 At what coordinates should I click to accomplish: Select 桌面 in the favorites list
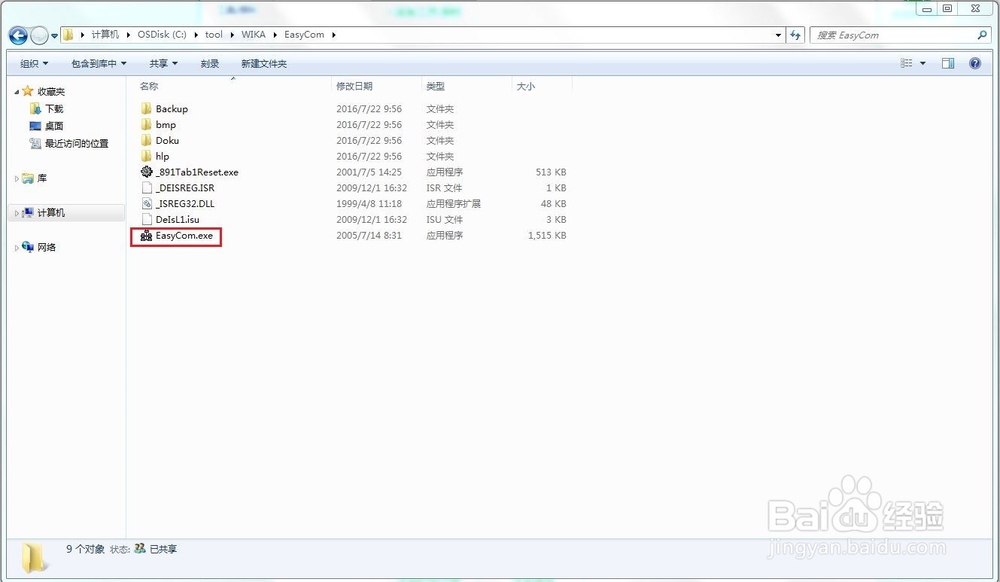point(54,126)
